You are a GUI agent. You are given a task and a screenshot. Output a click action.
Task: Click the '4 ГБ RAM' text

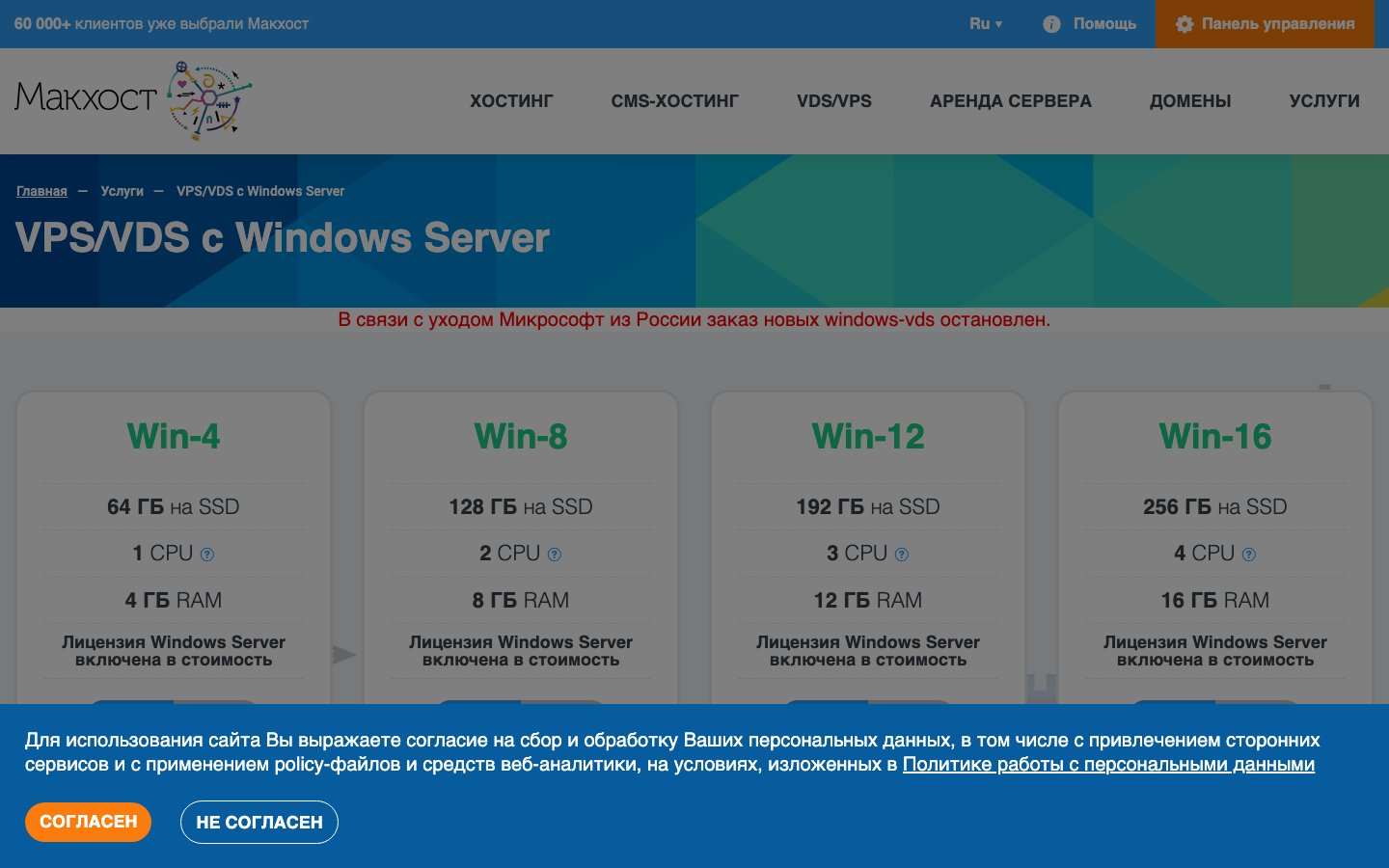[x=174, y=600]
